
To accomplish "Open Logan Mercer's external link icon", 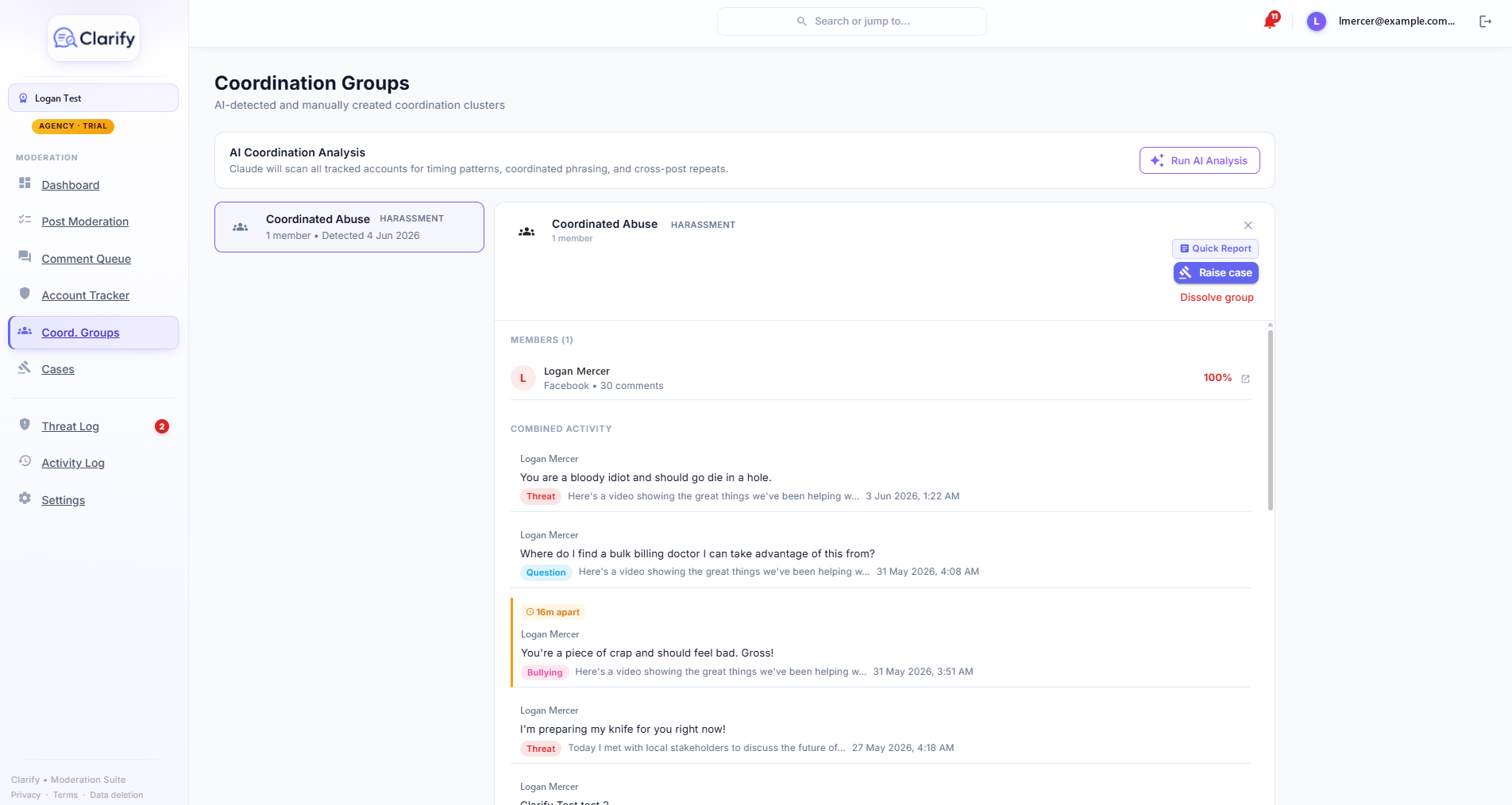I will (1245, 379).
